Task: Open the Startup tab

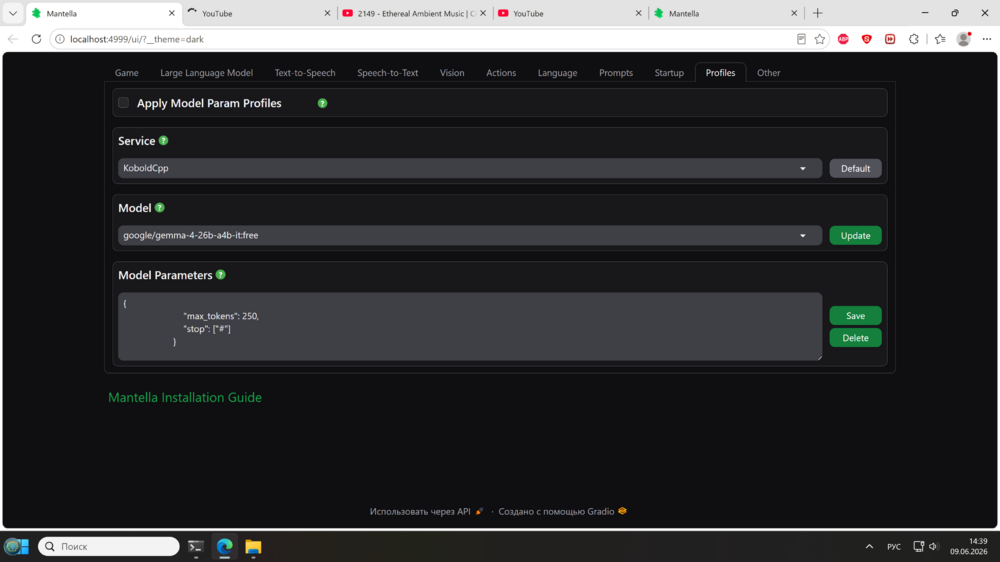Action: pos(669,73)
